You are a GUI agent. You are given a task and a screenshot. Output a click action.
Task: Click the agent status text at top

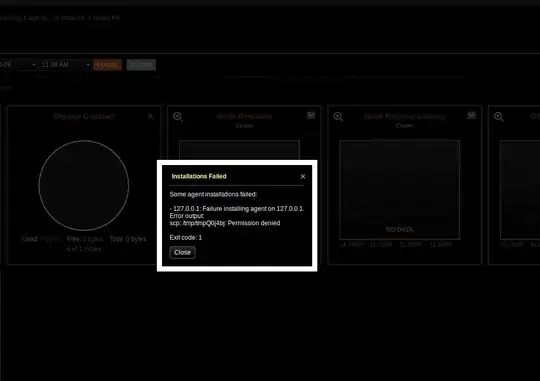[x=60, y=18]
